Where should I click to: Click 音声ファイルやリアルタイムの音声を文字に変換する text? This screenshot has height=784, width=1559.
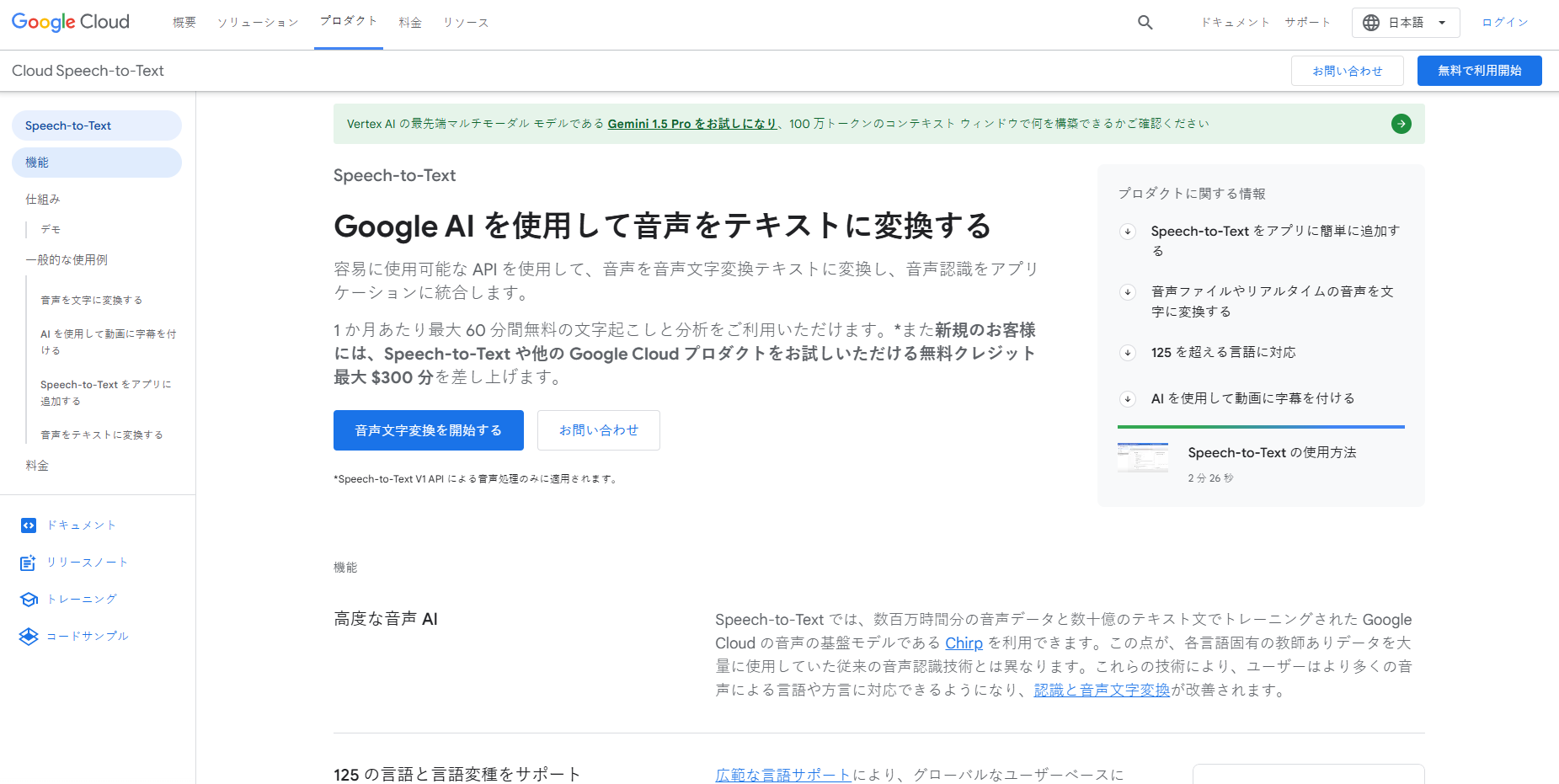coord(1272,301)
